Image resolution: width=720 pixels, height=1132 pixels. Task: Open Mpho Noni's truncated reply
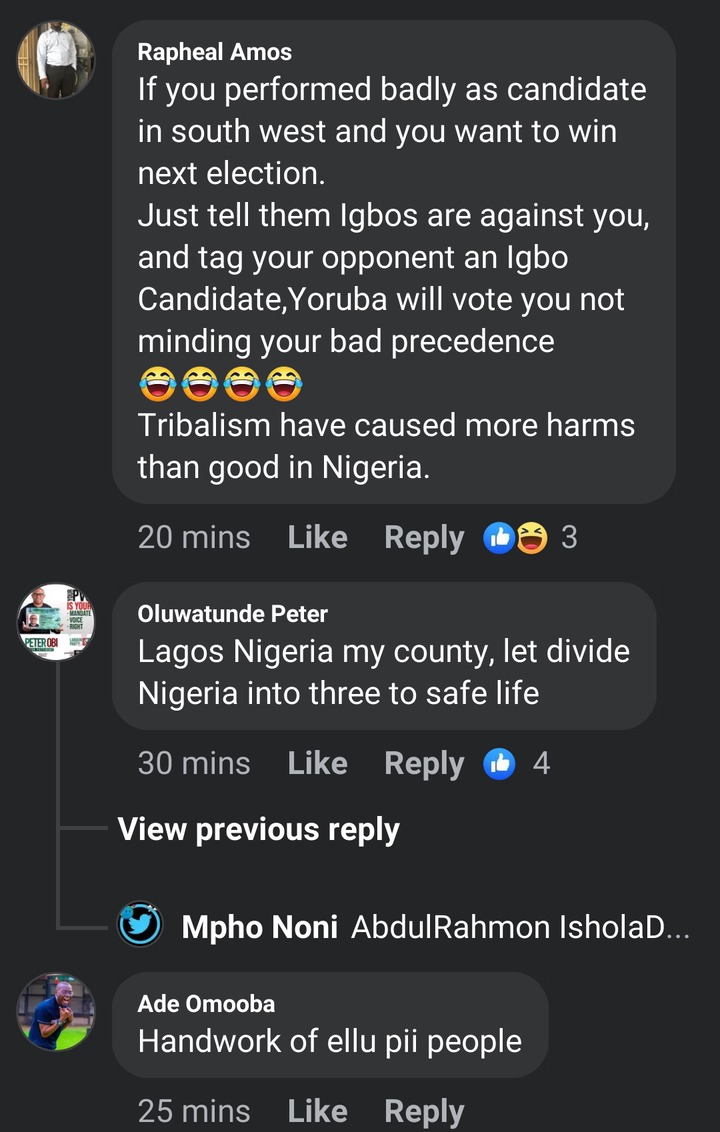[520, 927]
